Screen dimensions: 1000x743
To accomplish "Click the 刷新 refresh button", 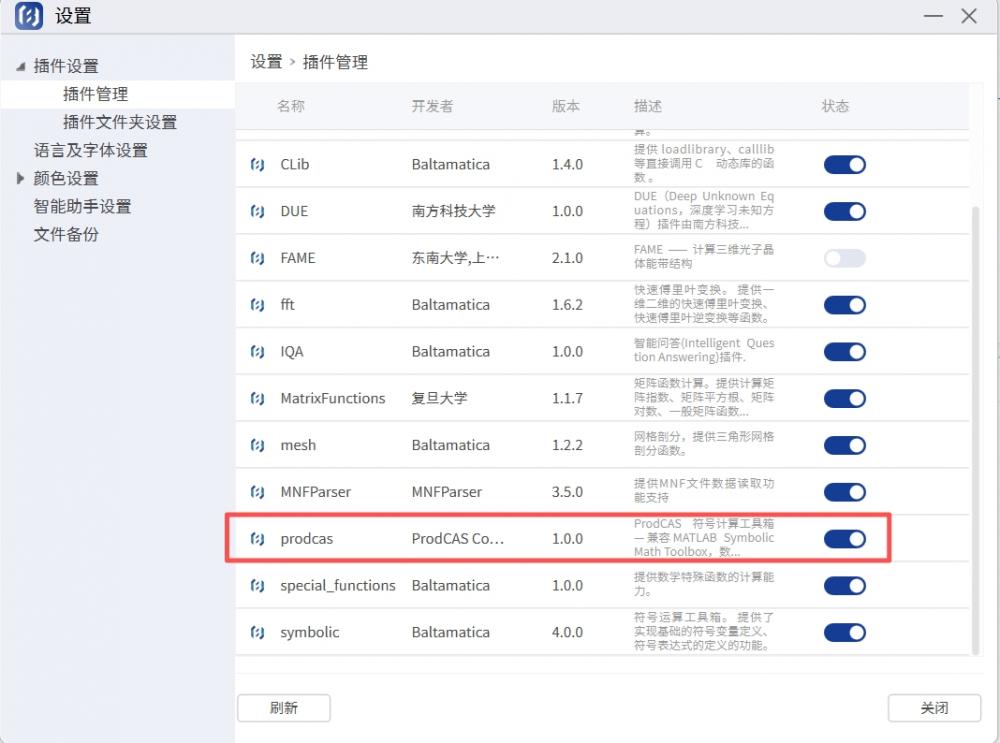I will [284, 708].
